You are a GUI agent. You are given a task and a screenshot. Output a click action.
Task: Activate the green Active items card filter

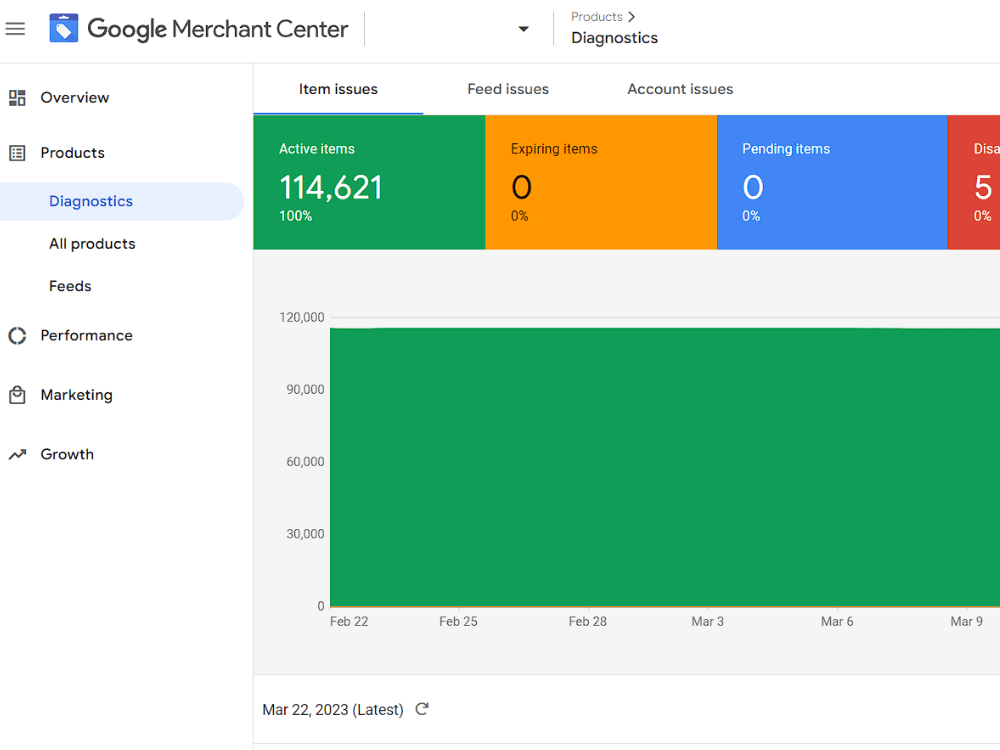coord(368,181)
